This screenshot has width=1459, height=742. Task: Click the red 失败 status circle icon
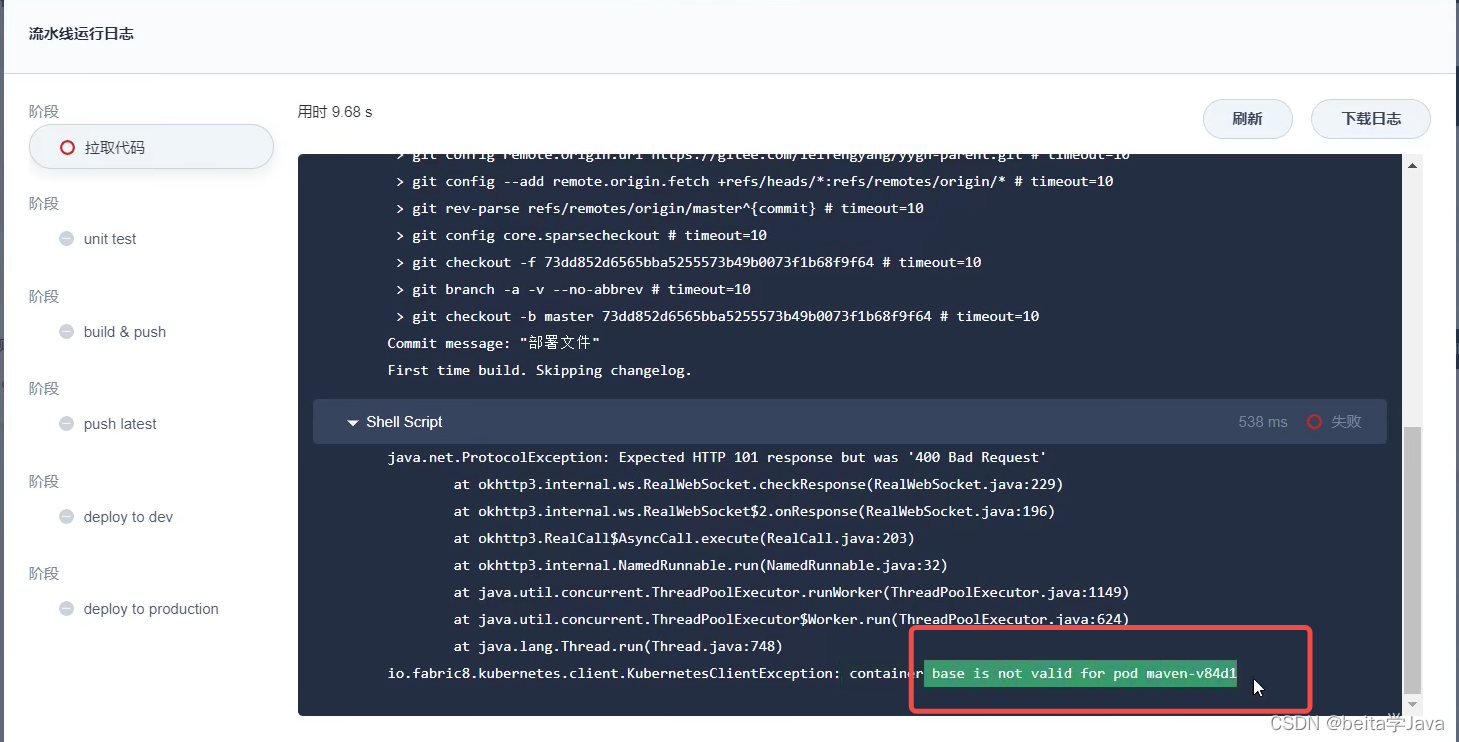pos(1314,422)
